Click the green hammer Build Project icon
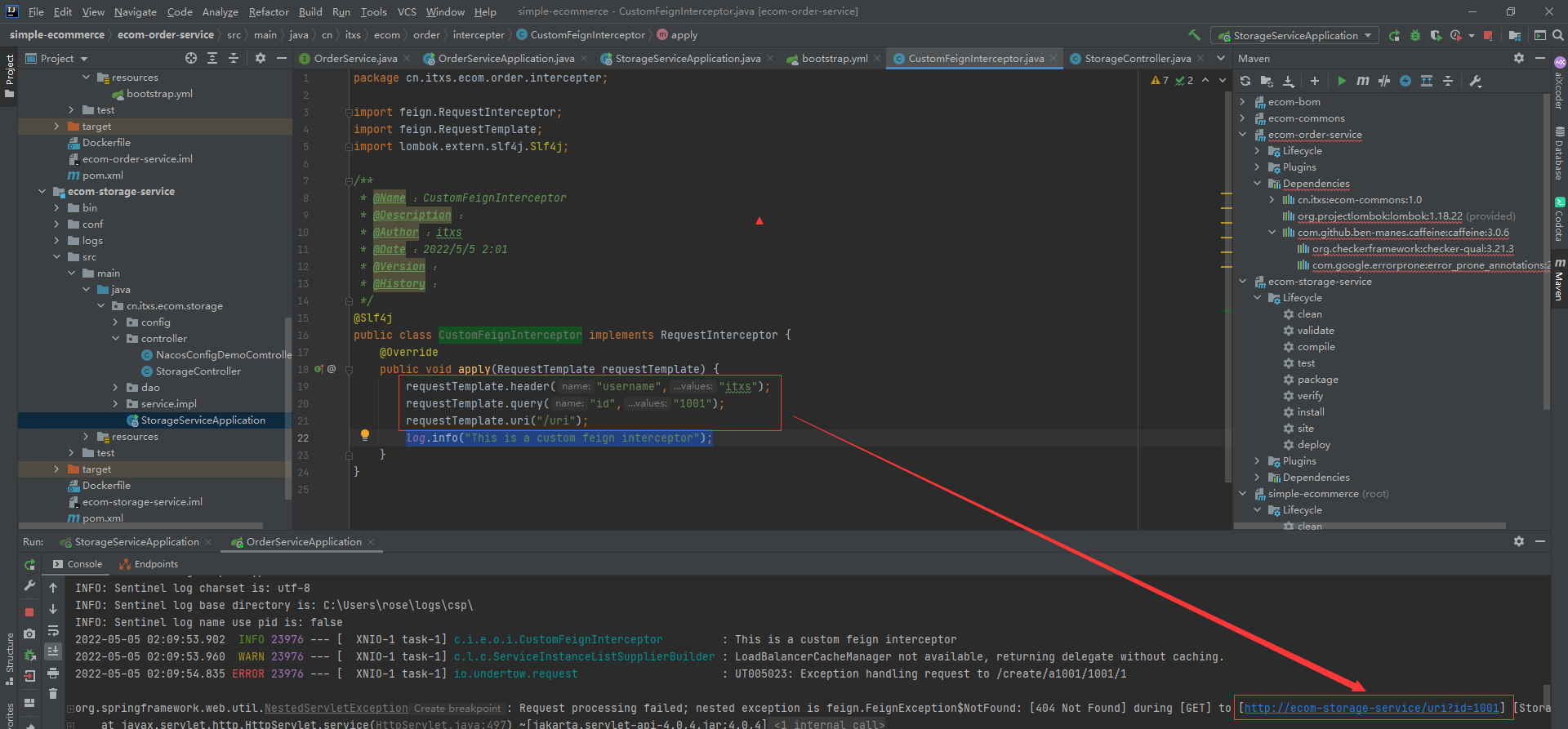 pyautogui.click(x=1194, y=35)
